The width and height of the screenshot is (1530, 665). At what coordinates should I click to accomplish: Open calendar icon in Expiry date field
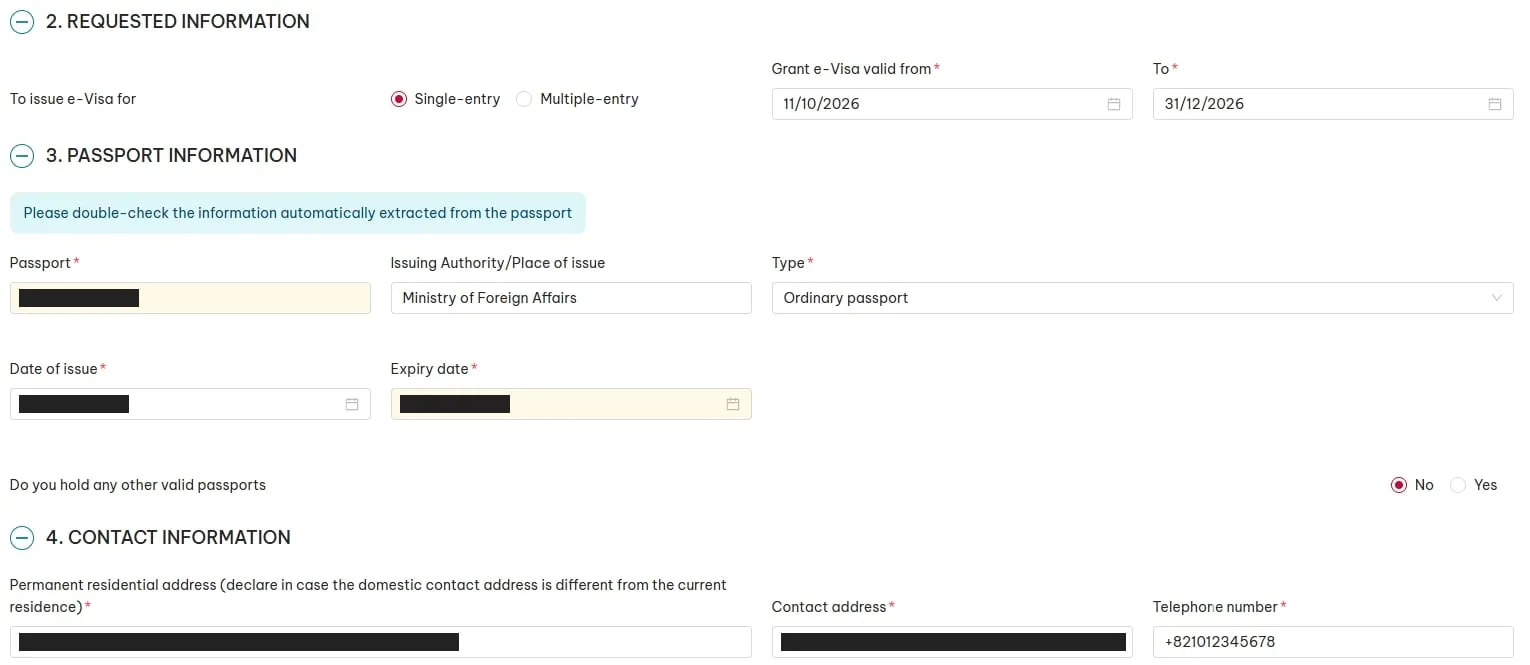733,404
